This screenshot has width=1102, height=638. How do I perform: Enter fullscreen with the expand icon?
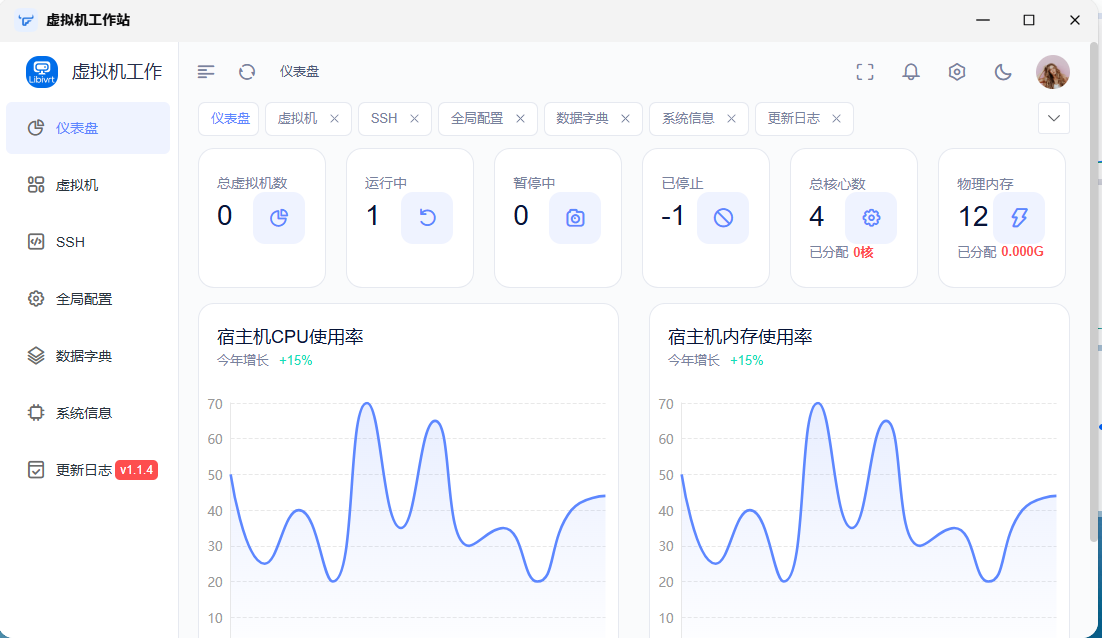(865, 72)
